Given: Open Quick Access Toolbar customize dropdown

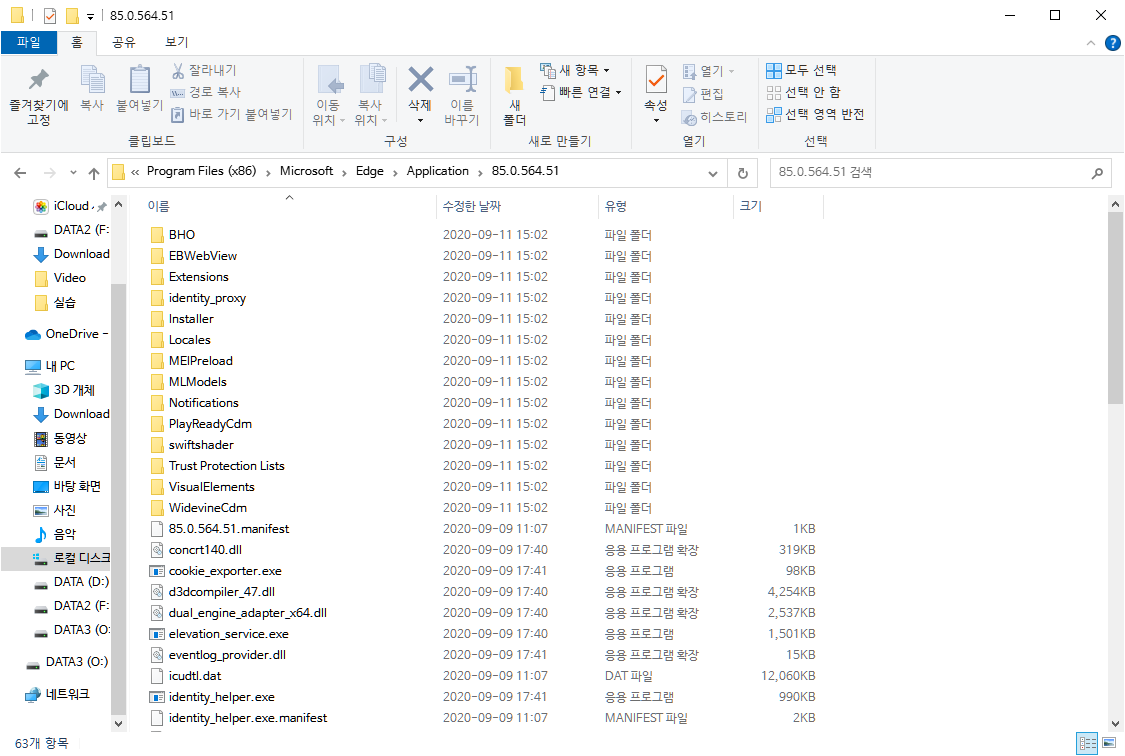Looking at the screenshot, I should coord(90,16).
